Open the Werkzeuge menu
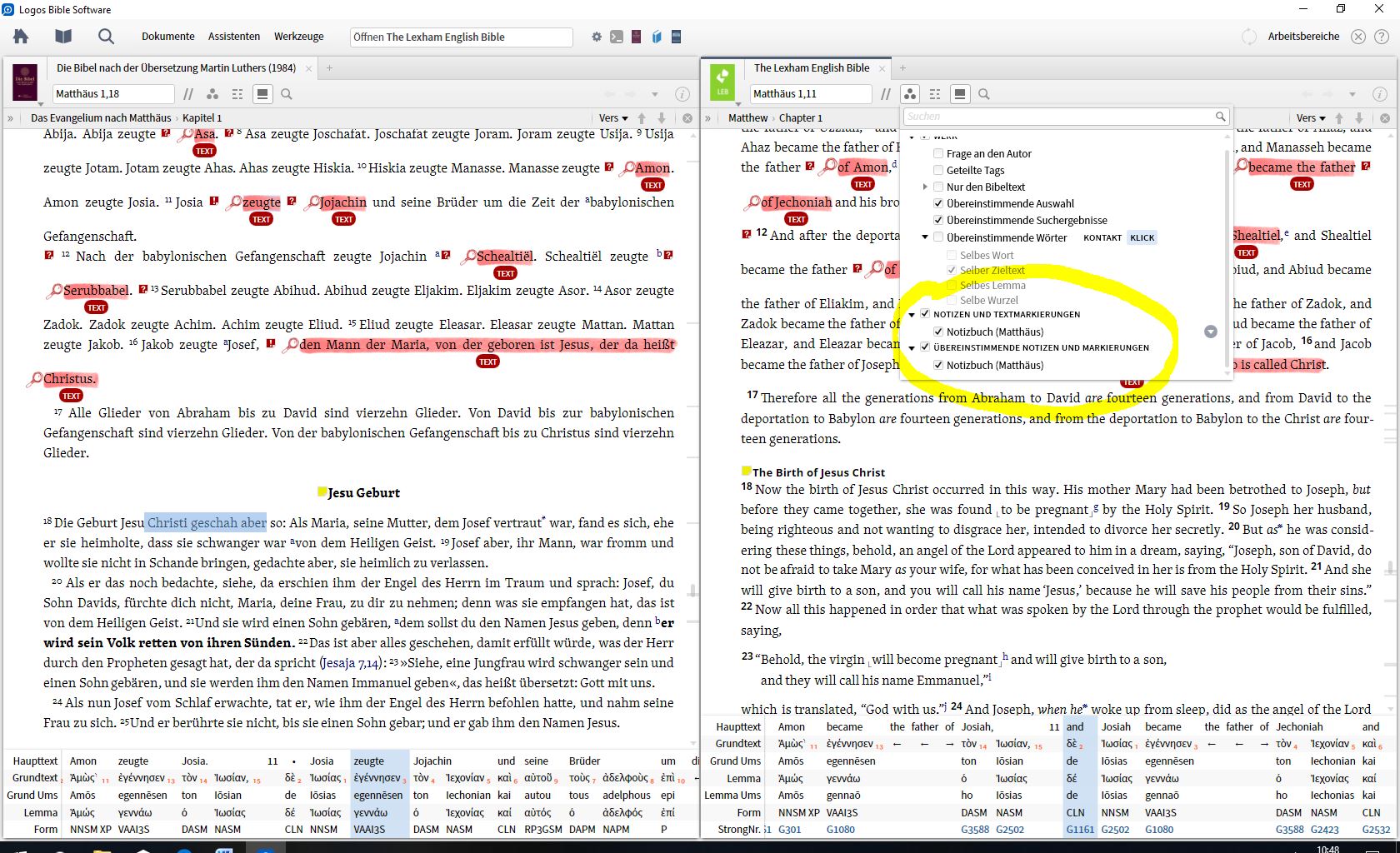Image resolution: width=1400 pixels, height=853 pixels. (x=299, y=37)
